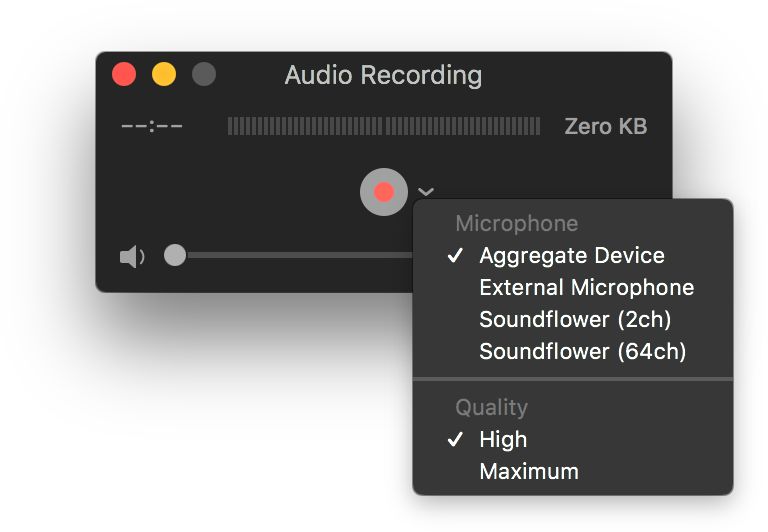Open the options chevron beside record button
This screenshot has height=532, width=768.
tap(426, 192)
